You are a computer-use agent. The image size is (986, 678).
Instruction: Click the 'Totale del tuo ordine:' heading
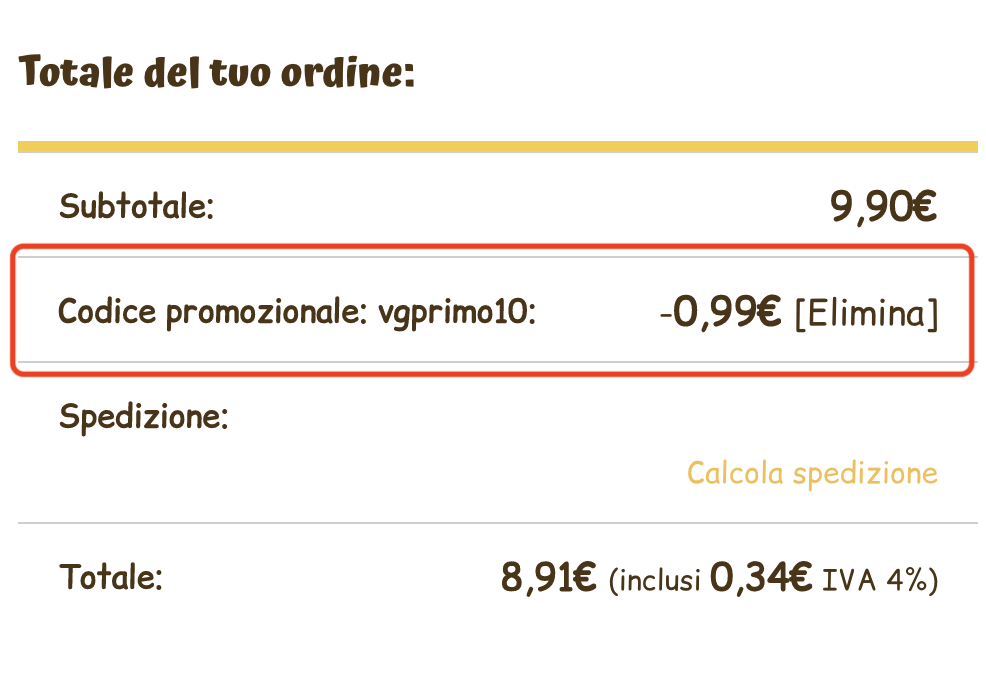point(216,73)
